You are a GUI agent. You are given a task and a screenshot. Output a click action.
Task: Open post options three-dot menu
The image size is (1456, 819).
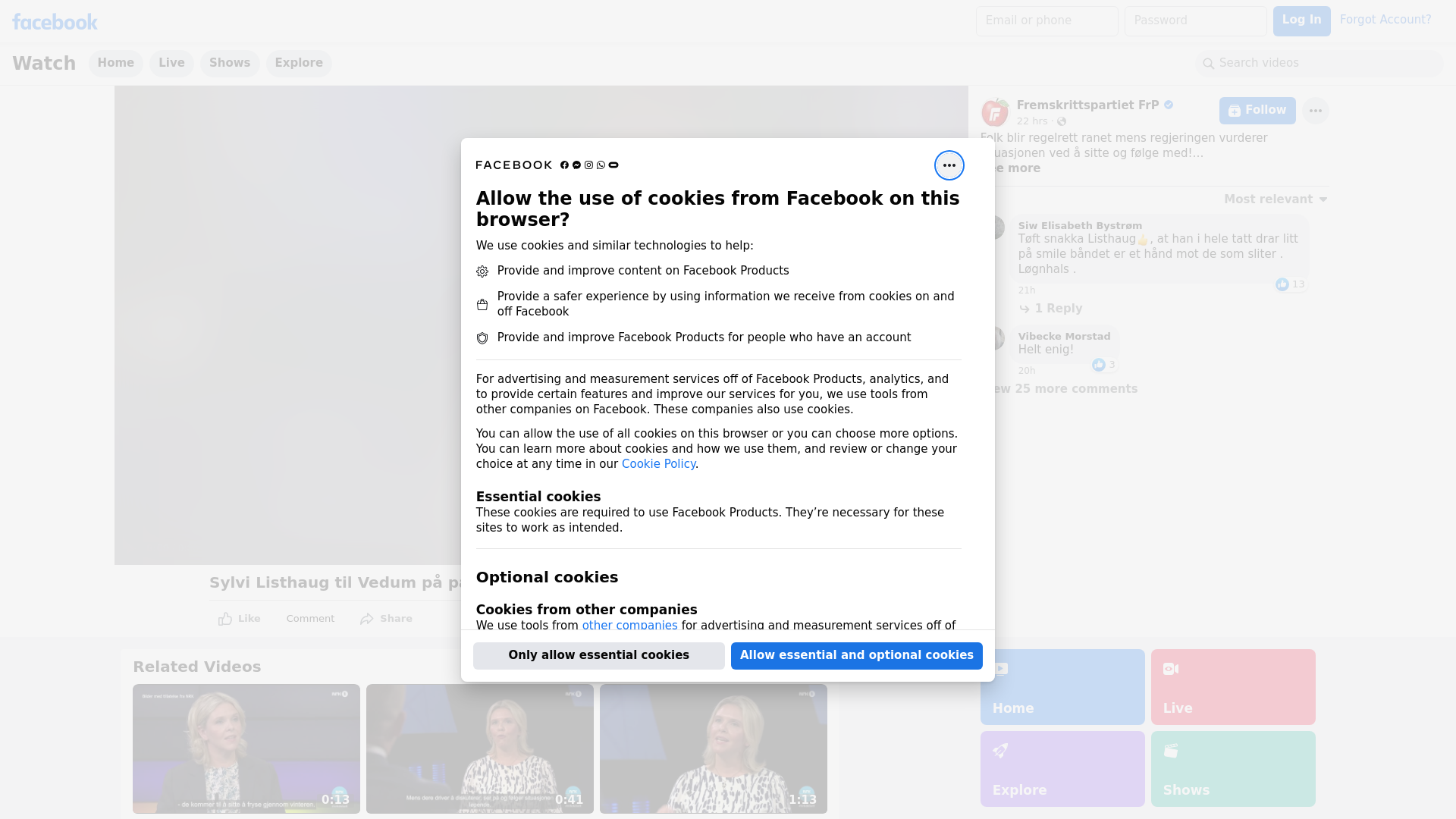[1315, 111]
